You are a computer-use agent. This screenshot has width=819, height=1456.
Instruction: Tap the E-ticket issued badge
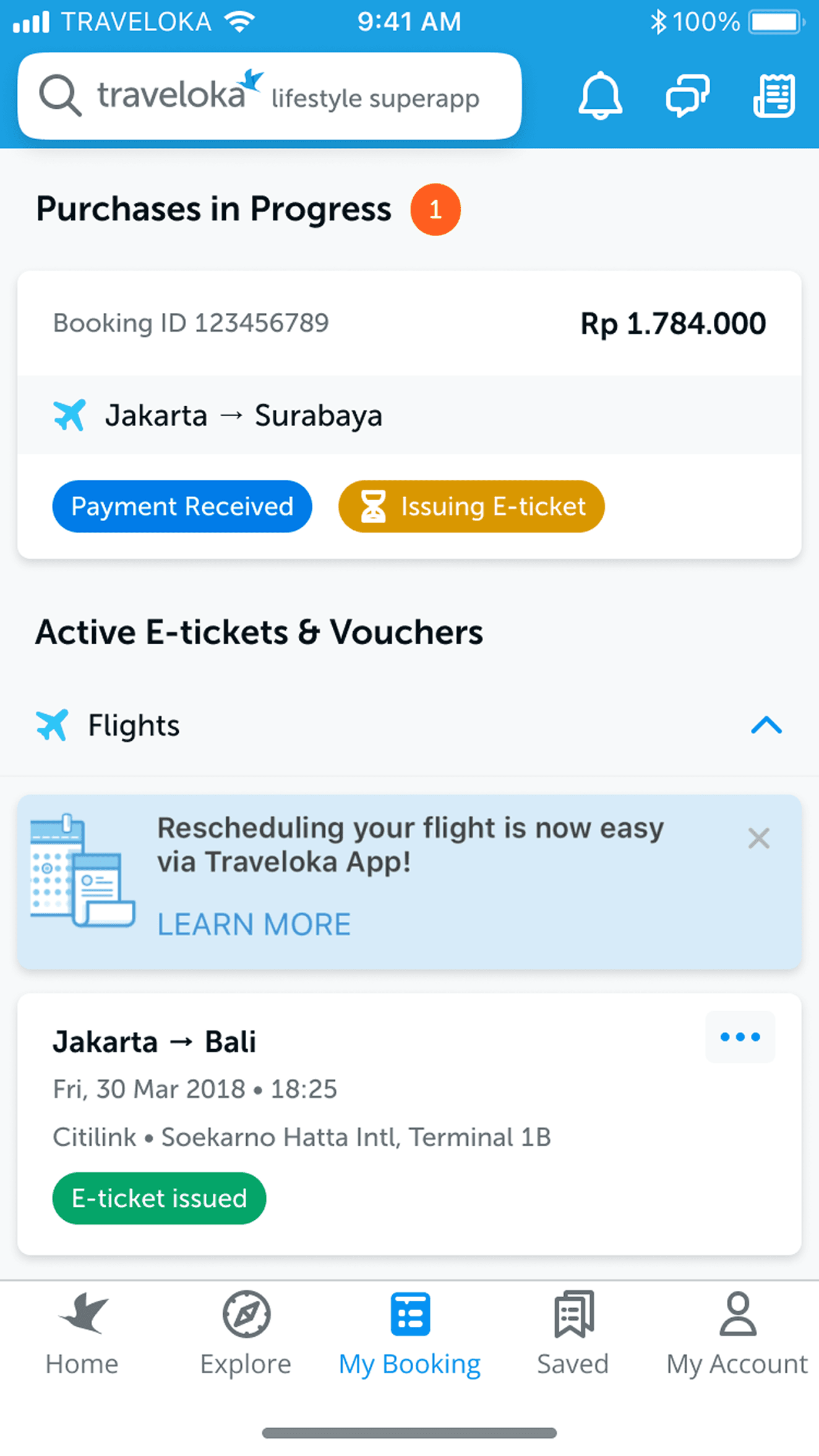tap(159, 1198)
